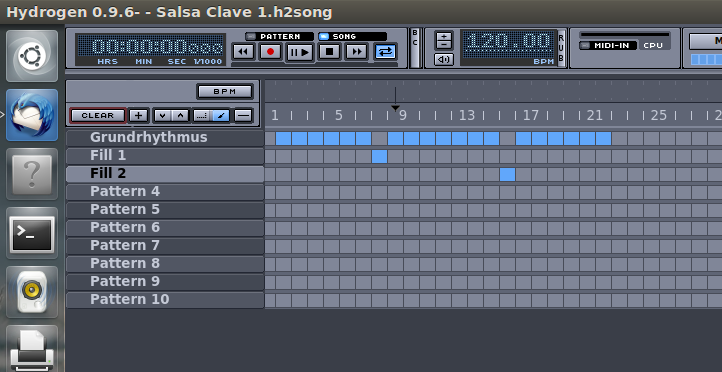Click the BPM timeline button
This screenshot has width=722, height=372.
[225, 92]
